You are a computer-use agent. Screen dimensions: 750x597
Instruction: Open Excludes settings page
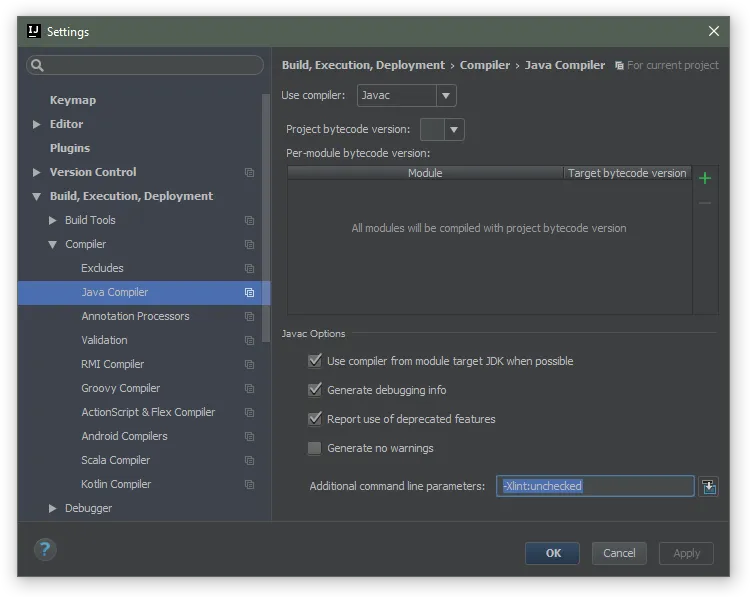[x=102, y=268]
